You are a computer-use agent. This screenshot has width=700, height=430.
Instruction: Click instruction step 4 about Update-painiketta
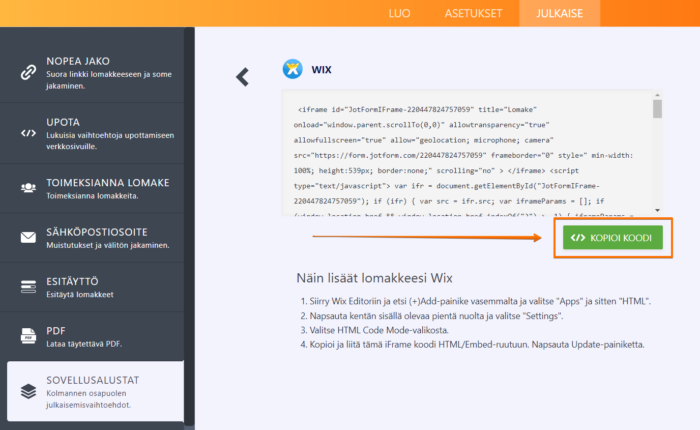[472, 345]
